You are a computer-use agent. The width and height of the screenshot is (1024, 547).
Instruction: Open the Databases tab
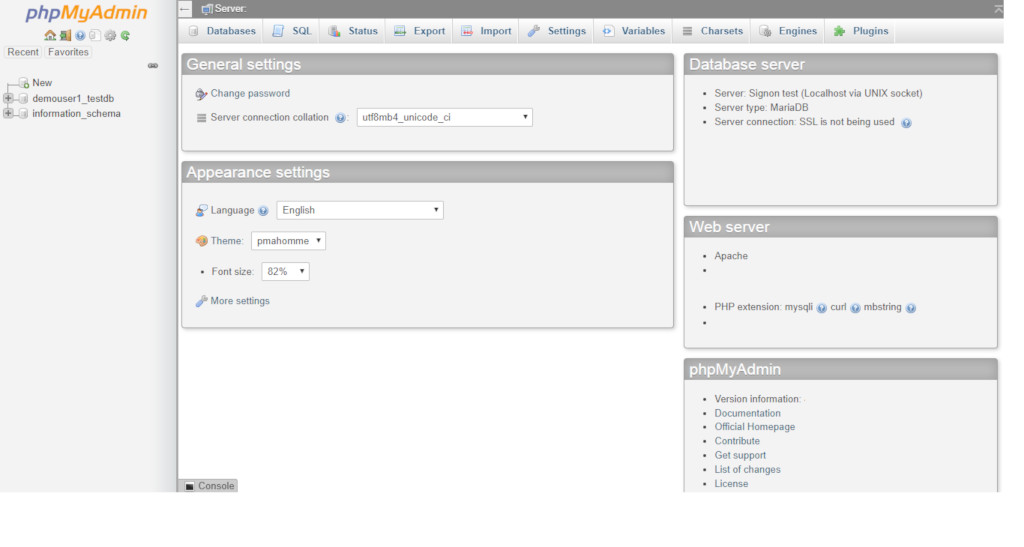[x=222, y=31]
